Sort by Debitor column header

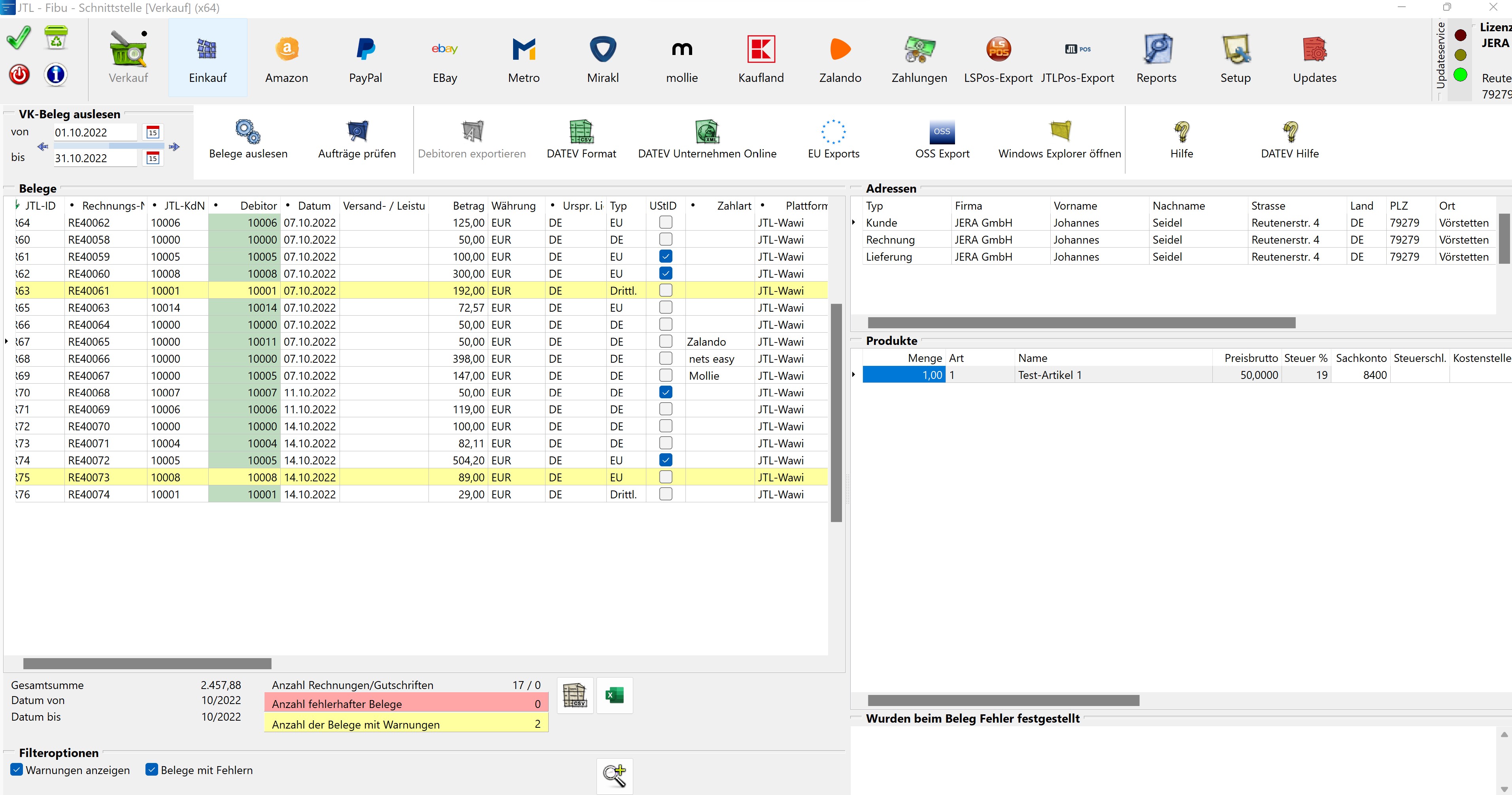point(244,206)
